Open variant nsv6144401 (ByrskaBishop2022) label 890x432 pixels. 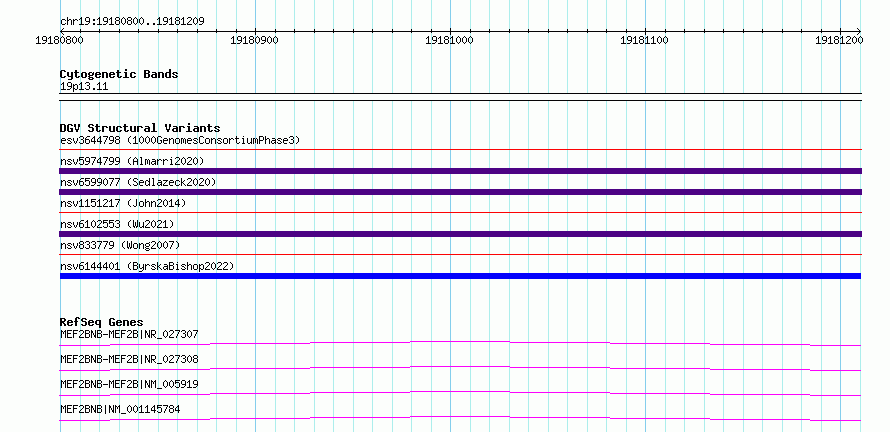(147, 266)
